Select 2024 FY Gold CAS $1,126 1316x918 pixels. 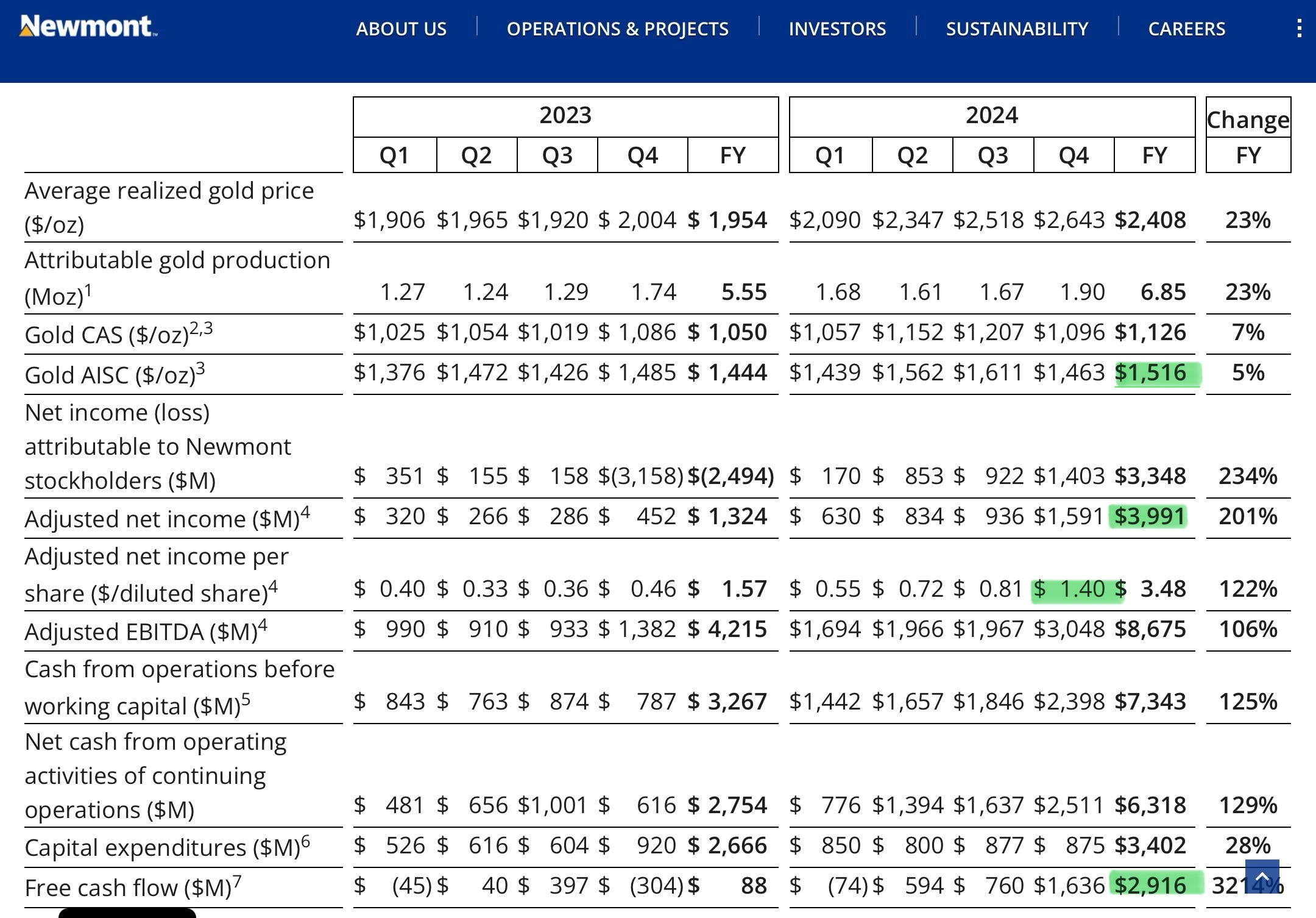pyautogui.click(x=1150, y=333)
